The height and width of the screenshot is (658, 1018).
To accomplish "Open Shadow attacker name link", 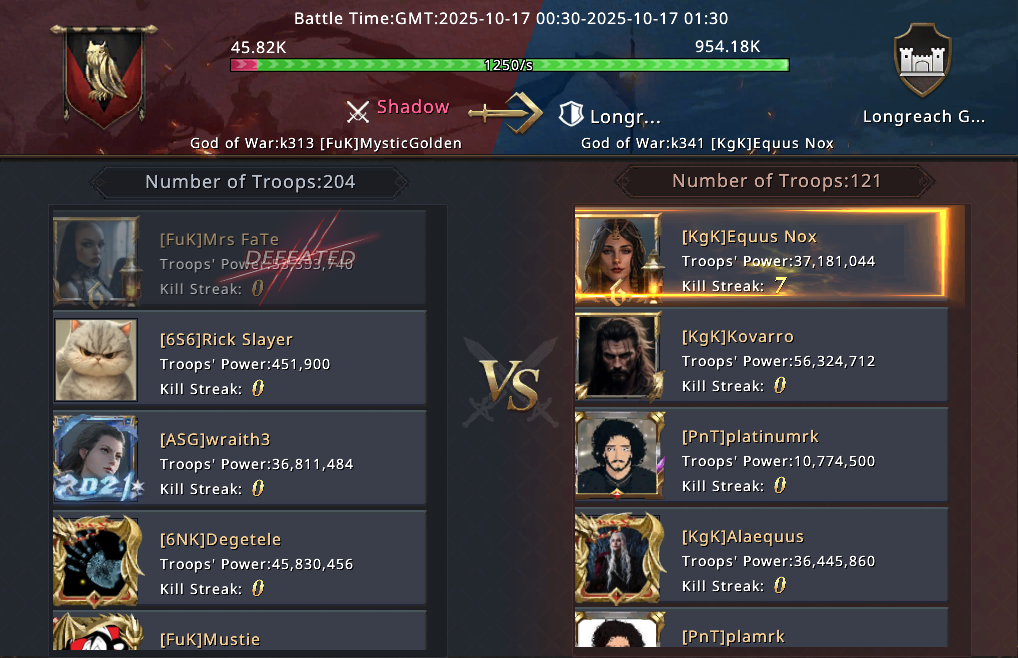I will click(x=413, y=107).
